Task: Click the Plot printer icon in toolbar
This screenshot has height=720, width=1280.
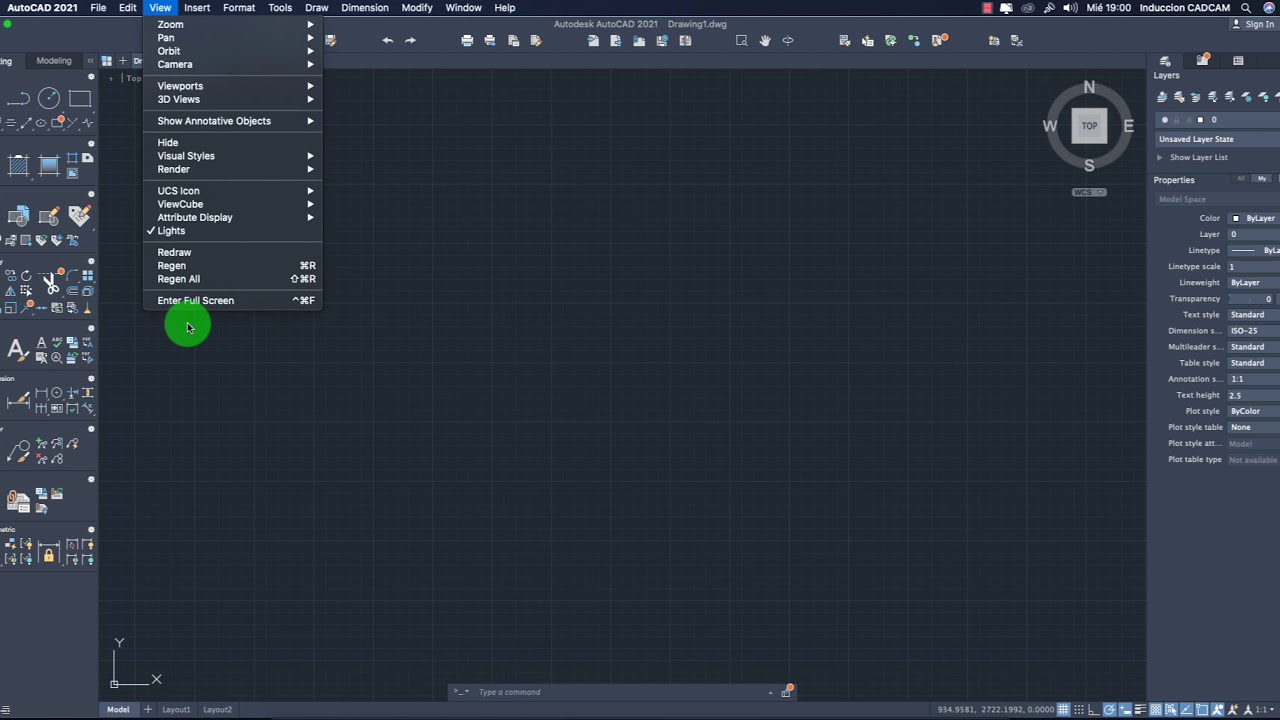Action: [467, 41]
